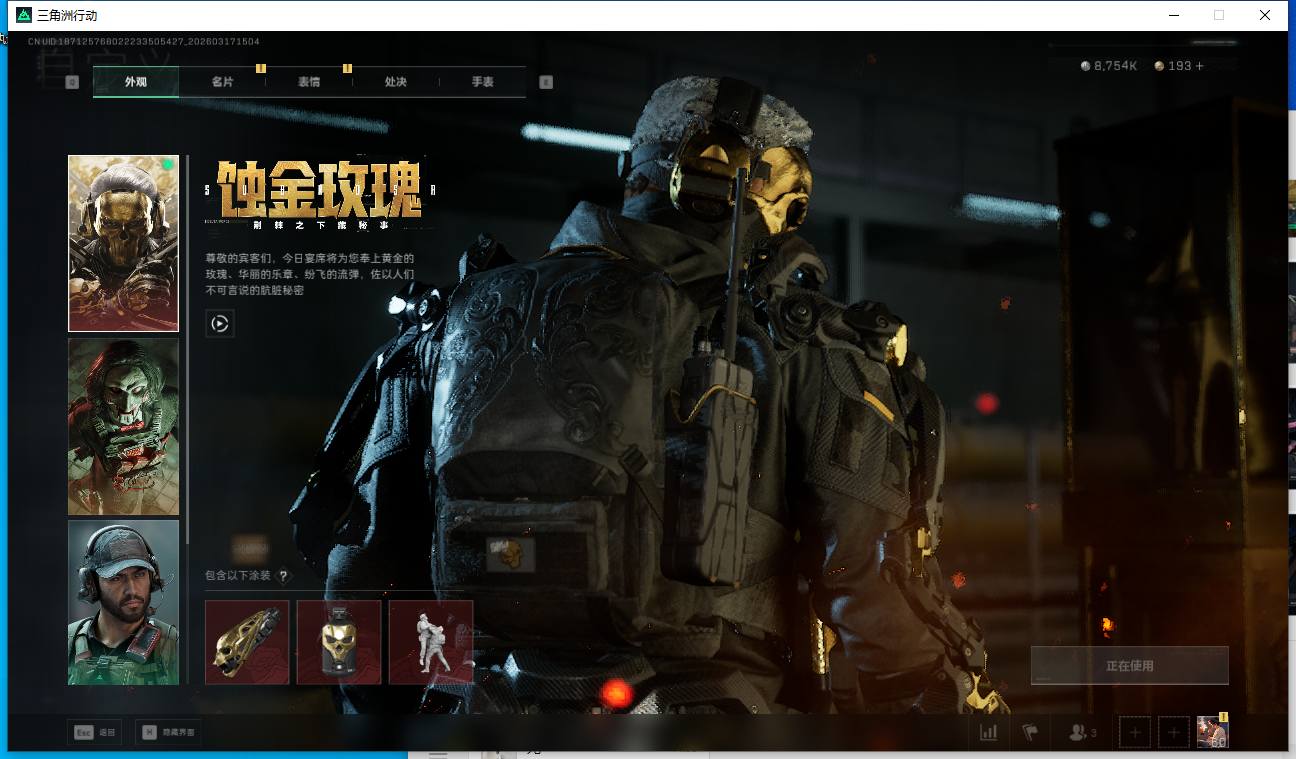Select the green jester mask skin thumbnail
Viewport: 1296px width, 759px height.
pos(123,426)
